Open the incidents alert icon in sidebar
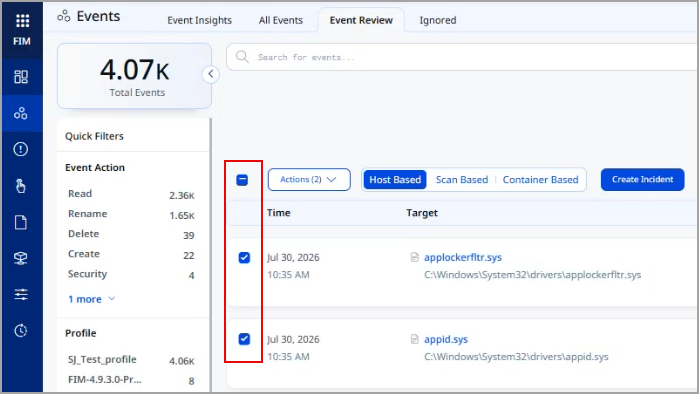 click(21, 149)
